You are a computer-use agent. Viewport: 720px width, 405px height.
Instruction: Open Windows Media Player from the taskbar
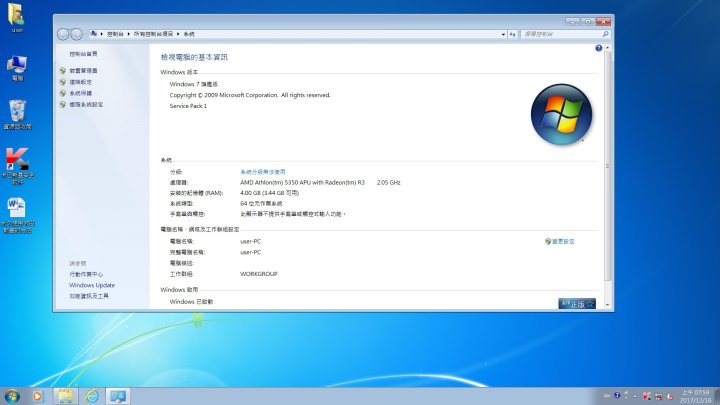tap(37, 396)
